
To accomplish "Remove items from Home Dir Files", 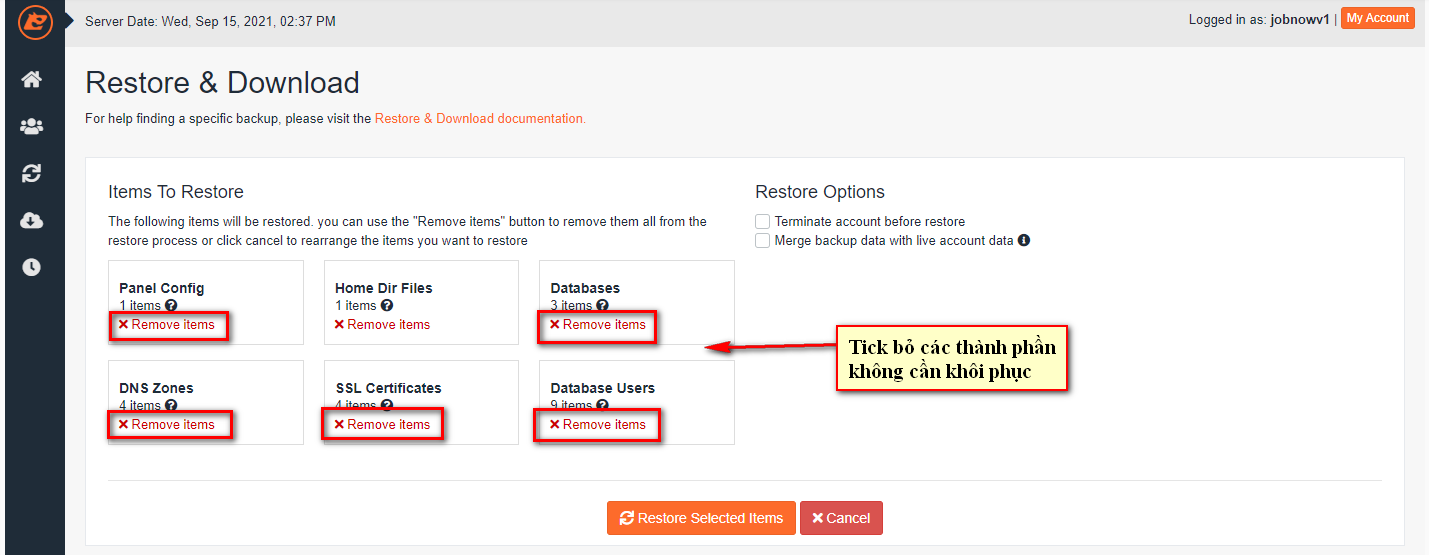I will (382, 325).
